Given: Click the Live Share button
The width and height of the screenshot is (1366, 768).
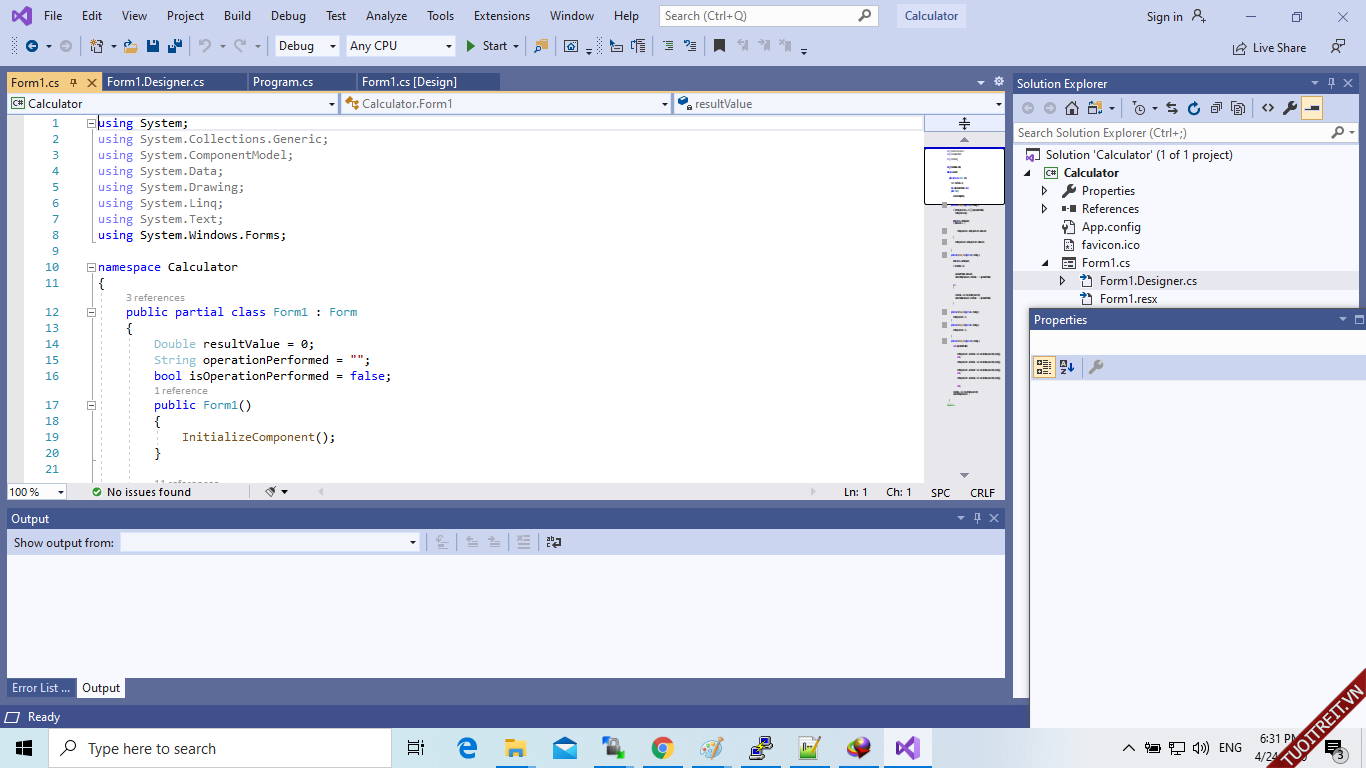Looking at the screenshot, I should [x=1269, y=47].
